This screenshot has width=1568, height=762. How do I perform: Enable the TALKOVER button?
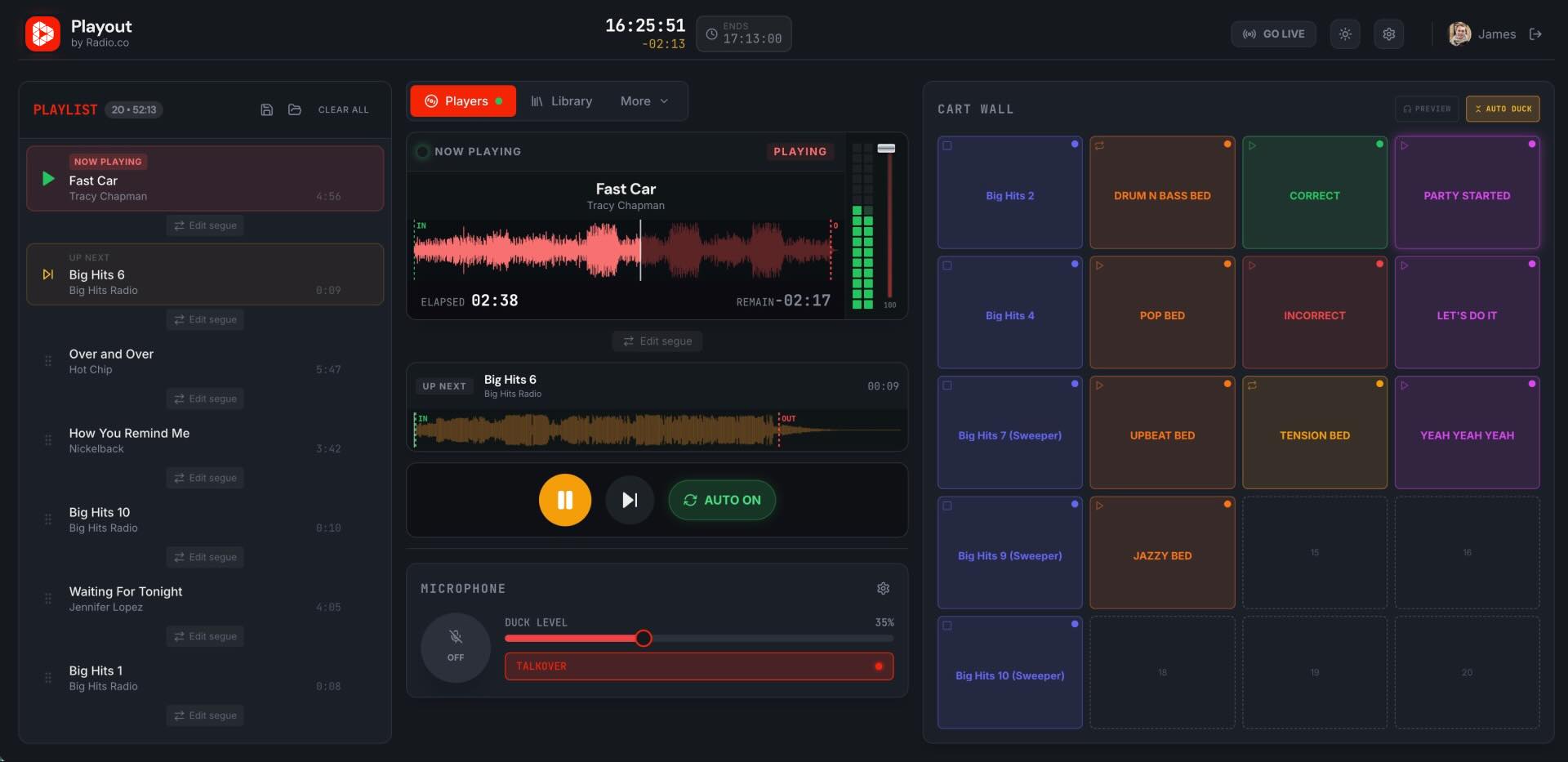(x=699, y=666)
